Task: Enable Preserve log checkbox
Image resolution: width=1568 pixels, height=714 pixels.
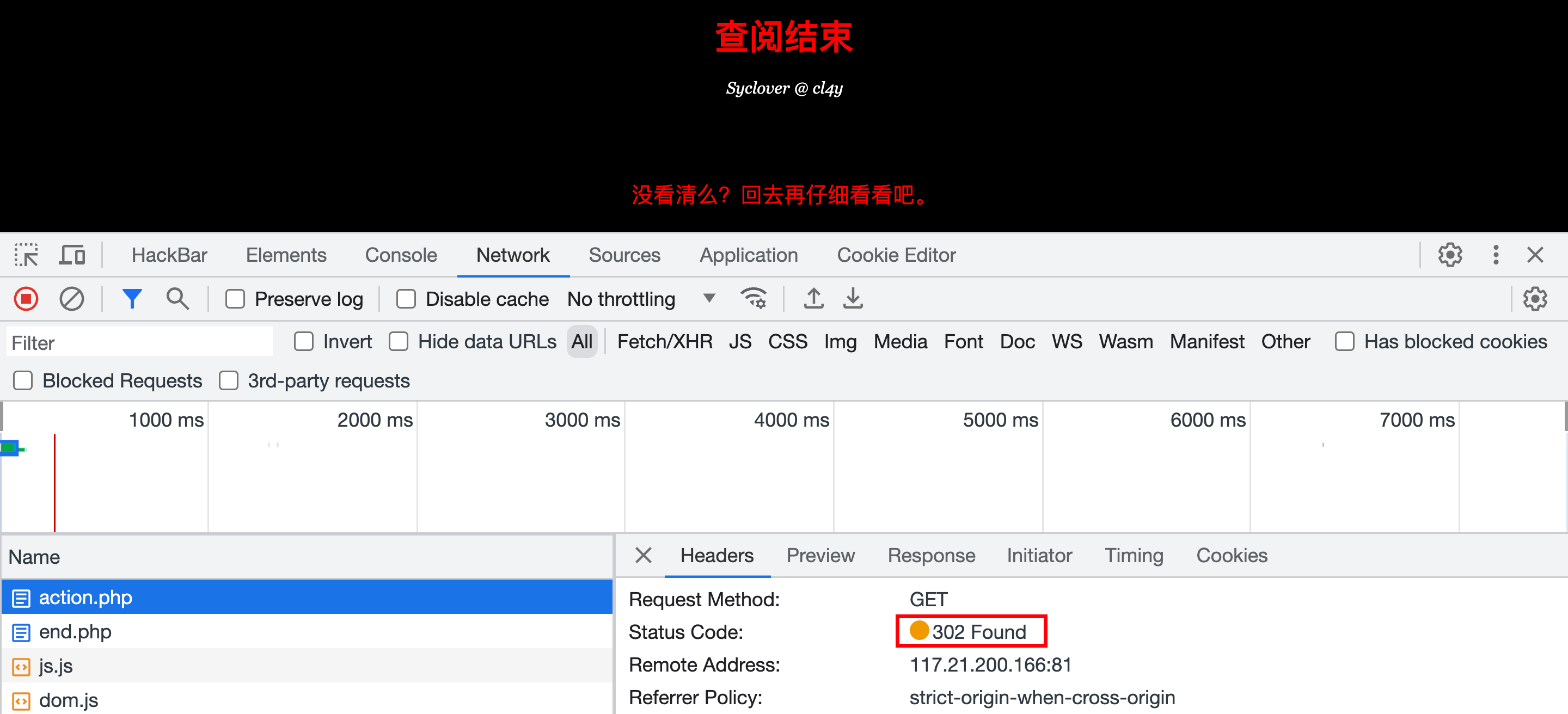Action: tap(235, 299)
